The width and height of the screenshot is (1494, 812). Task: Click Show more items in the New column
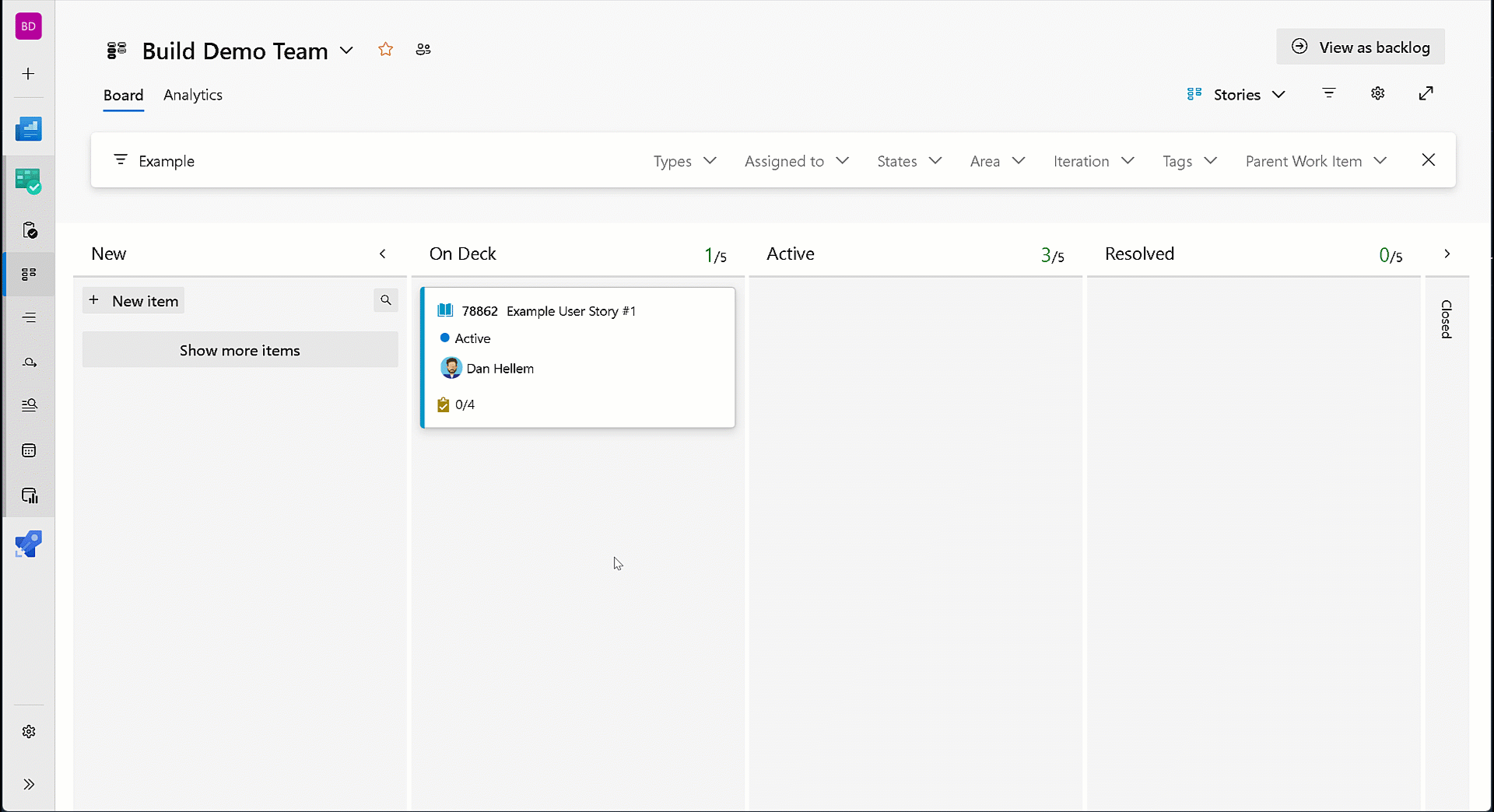click(239, 350)
